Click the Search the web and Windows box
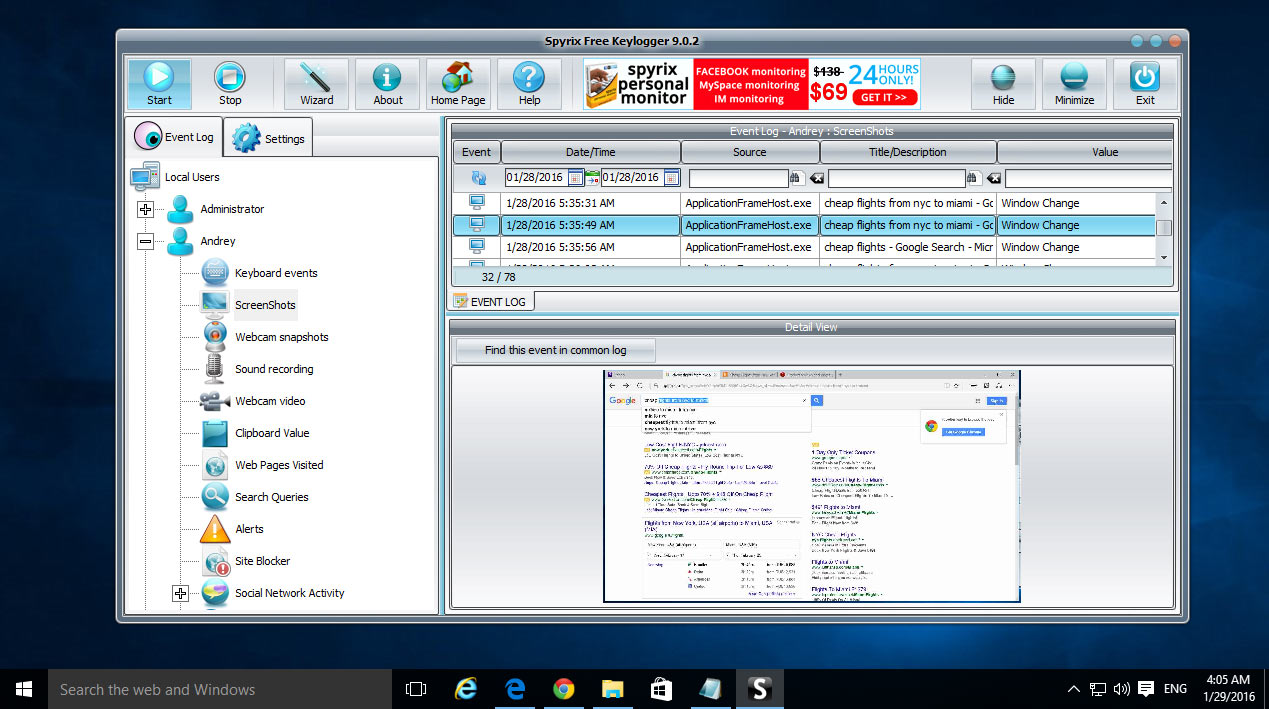Viewport: 1269px width, 709px height. click(x=220, y=689)
